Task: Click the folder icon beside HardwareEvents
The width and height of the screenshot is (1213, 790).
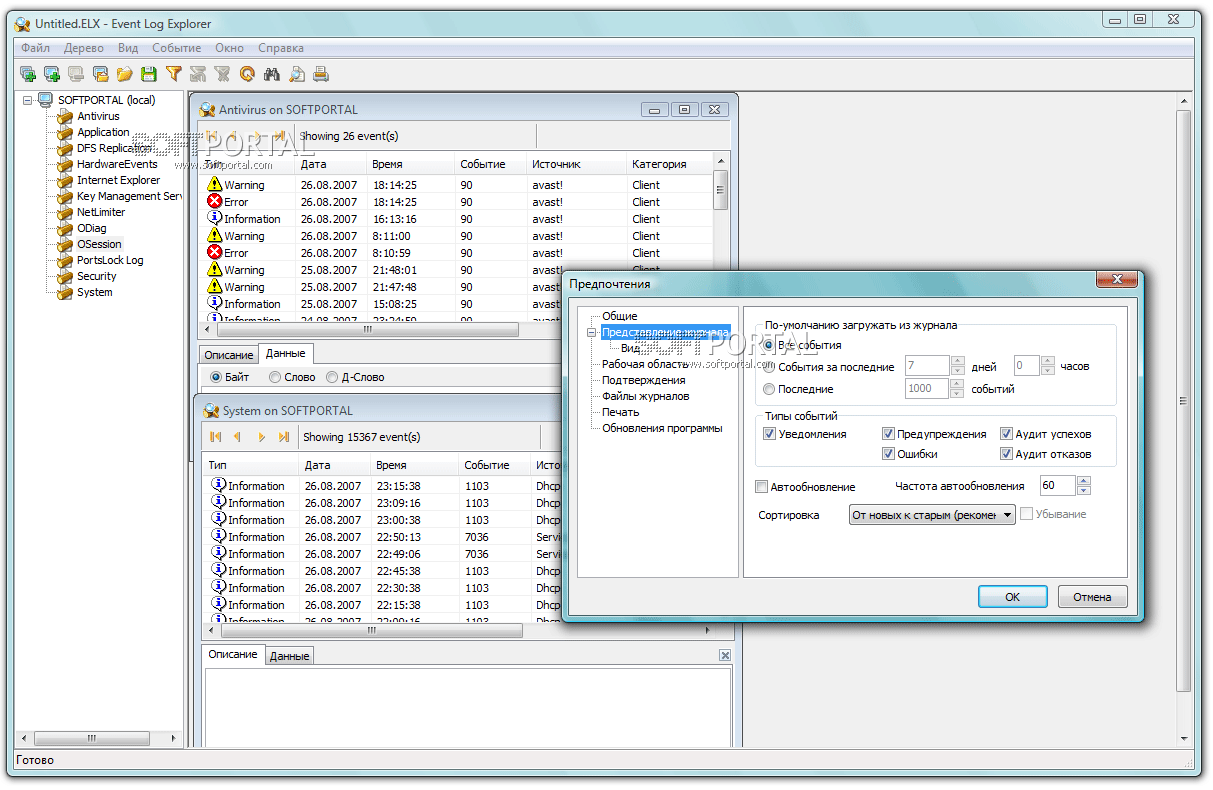Action: pyautogui.click(x=66, y=165)
